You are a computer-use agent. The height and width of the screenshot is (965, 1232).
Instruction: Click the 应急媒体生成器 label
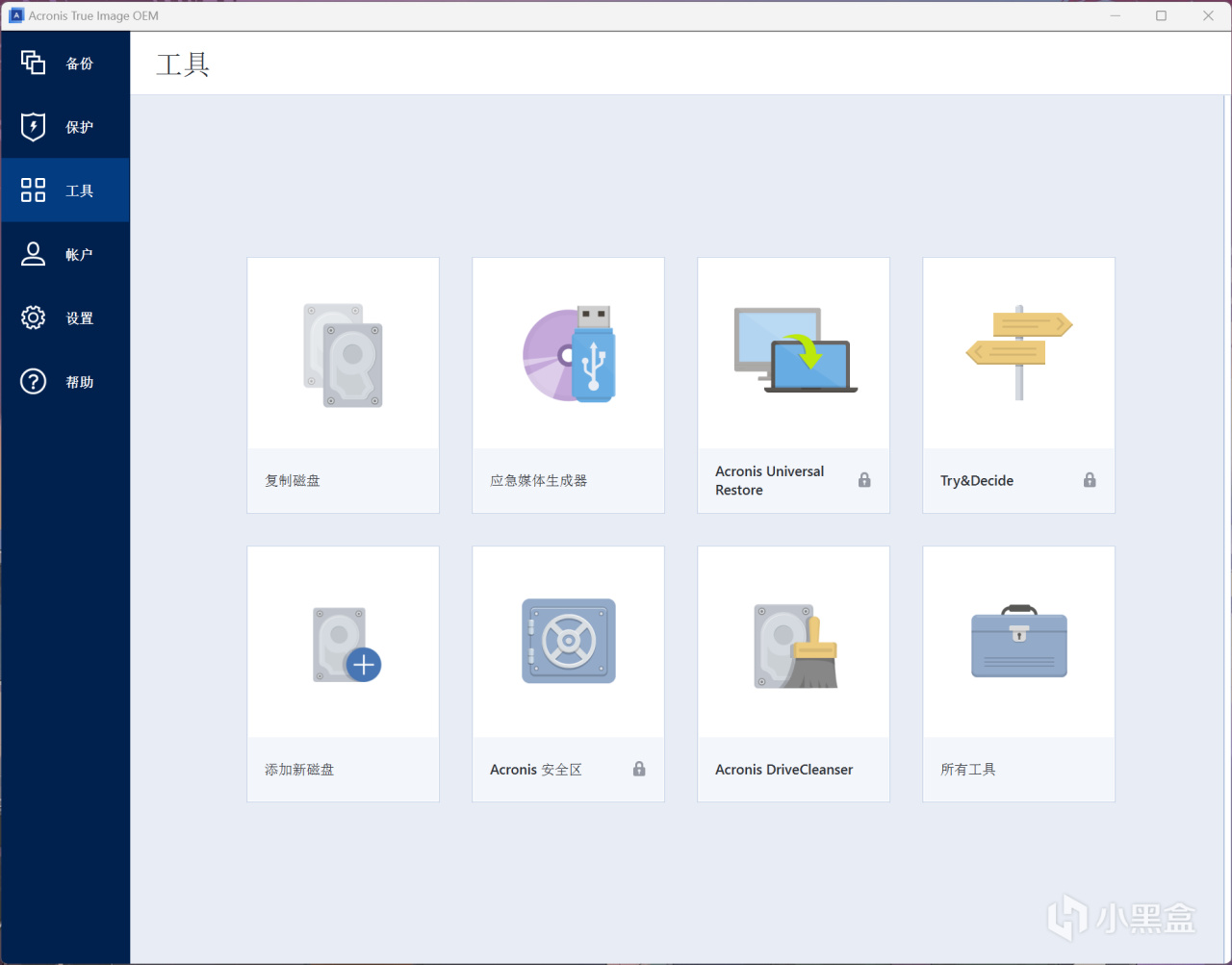tap(538, 480)
